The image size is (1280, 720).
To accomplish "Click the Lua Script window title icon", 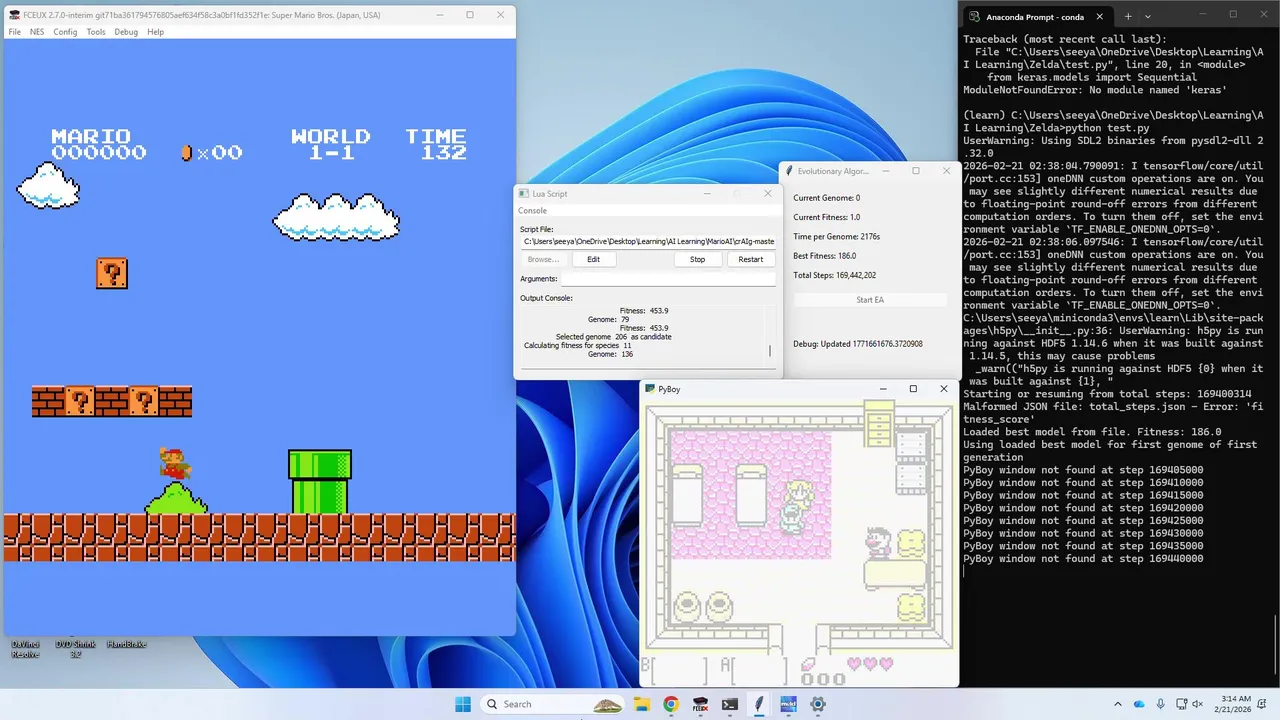I will (x=524, y=193).
